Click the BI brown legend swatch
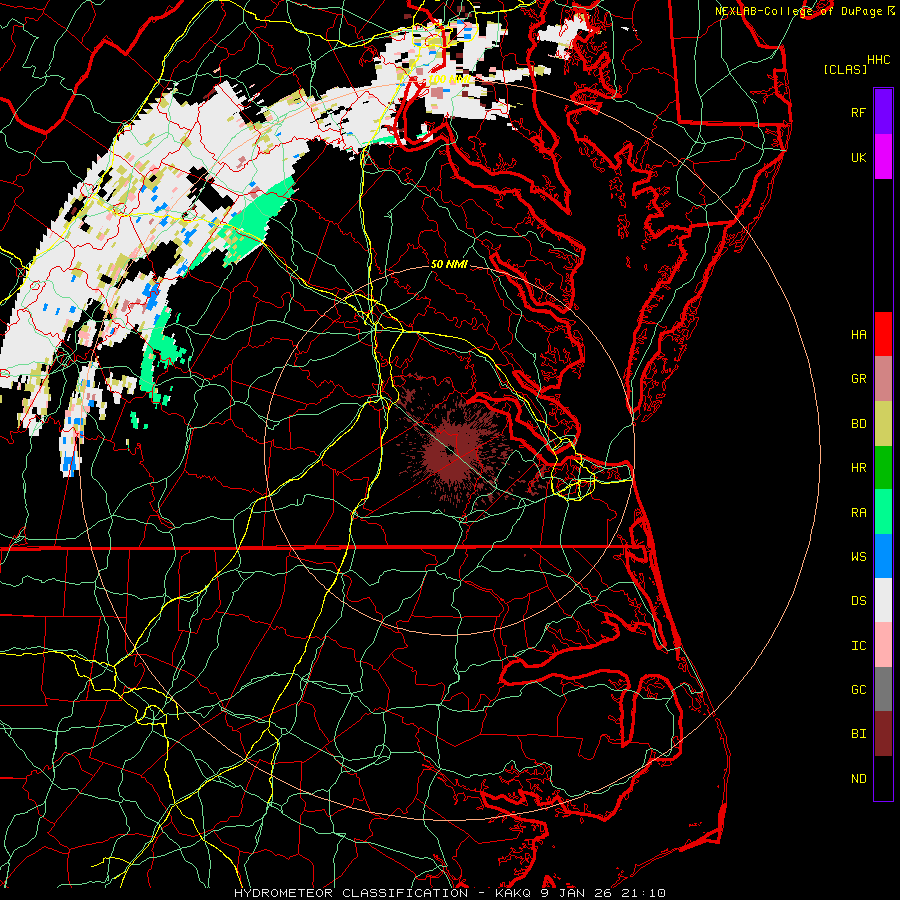This screenshot has height=900, width=900. pyautogui.click(x=883, y=734)
